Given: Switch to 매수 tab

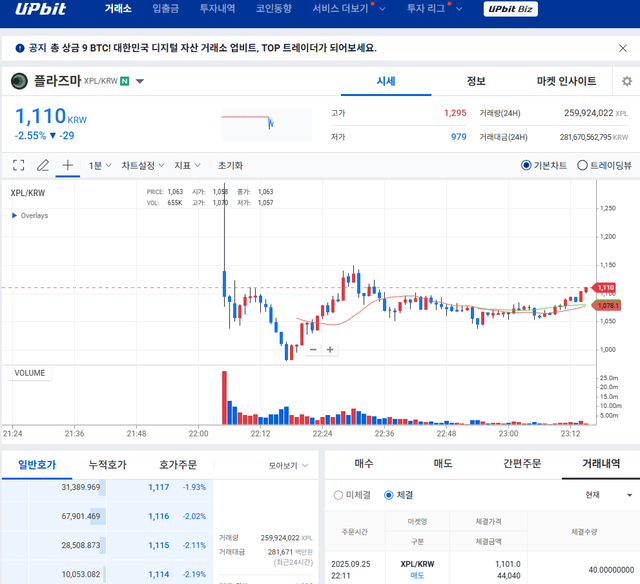Looking at the screenshot, I should point(364,464).
